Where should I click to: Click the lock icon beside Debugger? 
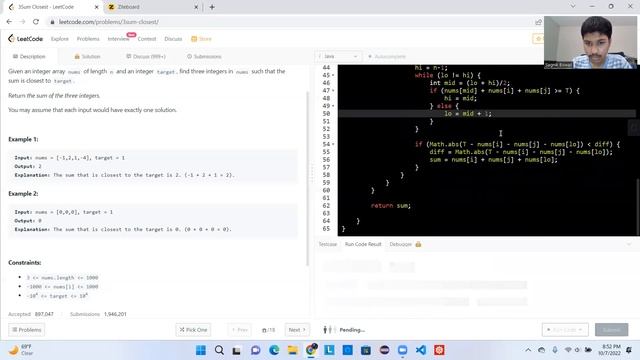pyautogui.click(x=418, y=244)
